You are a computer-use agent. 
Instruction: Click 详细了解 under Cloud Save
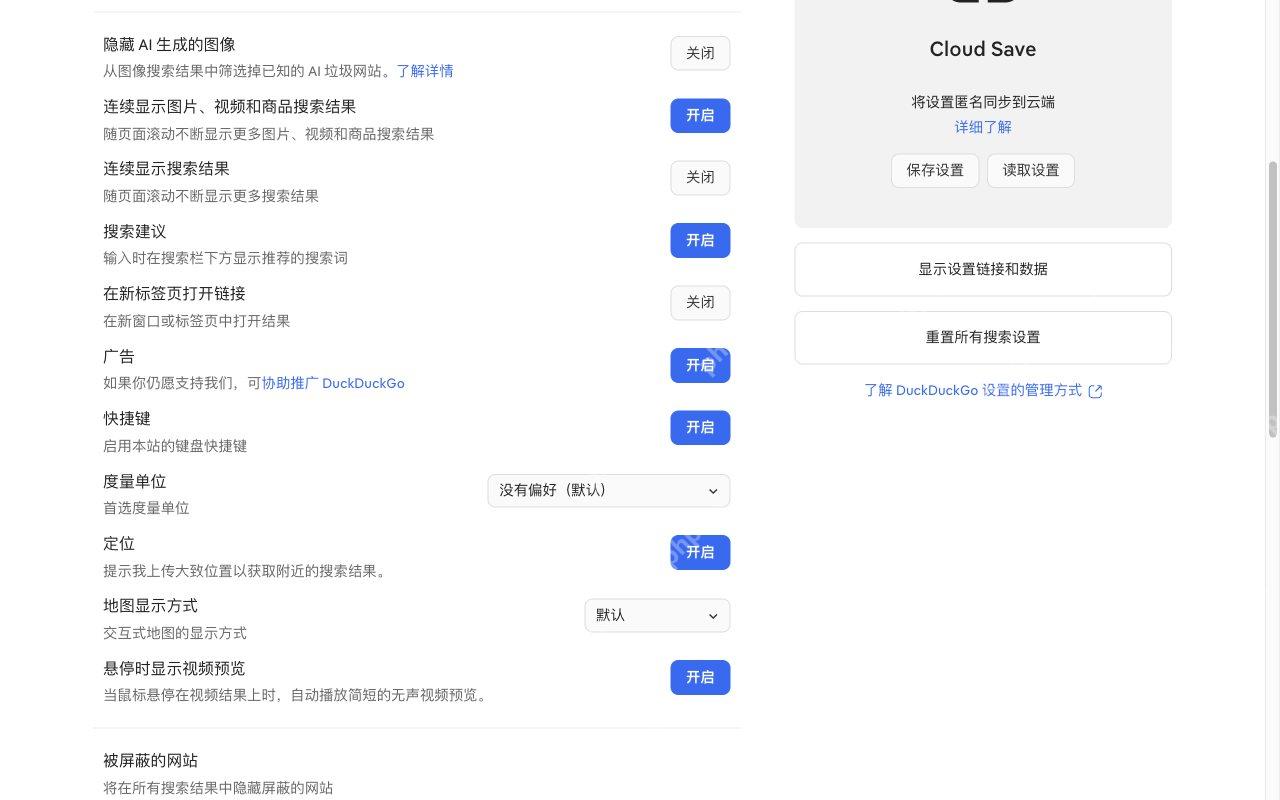click(983, 127)
